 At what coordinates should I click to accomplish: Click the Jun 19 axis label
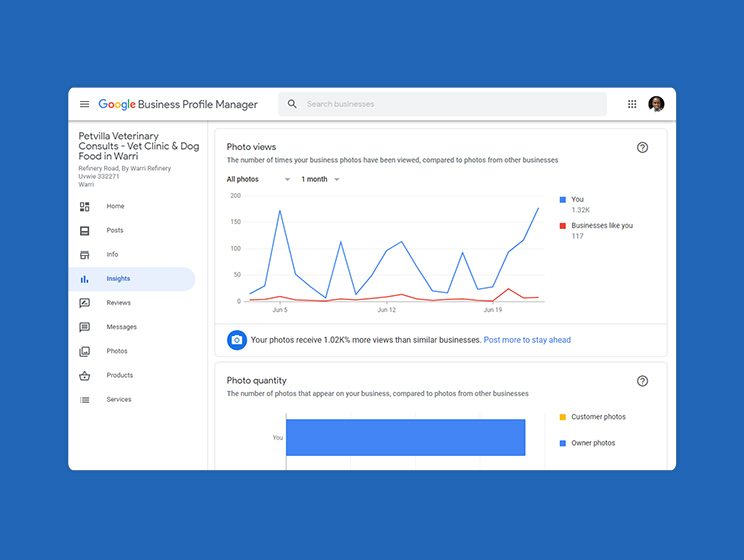493,310
